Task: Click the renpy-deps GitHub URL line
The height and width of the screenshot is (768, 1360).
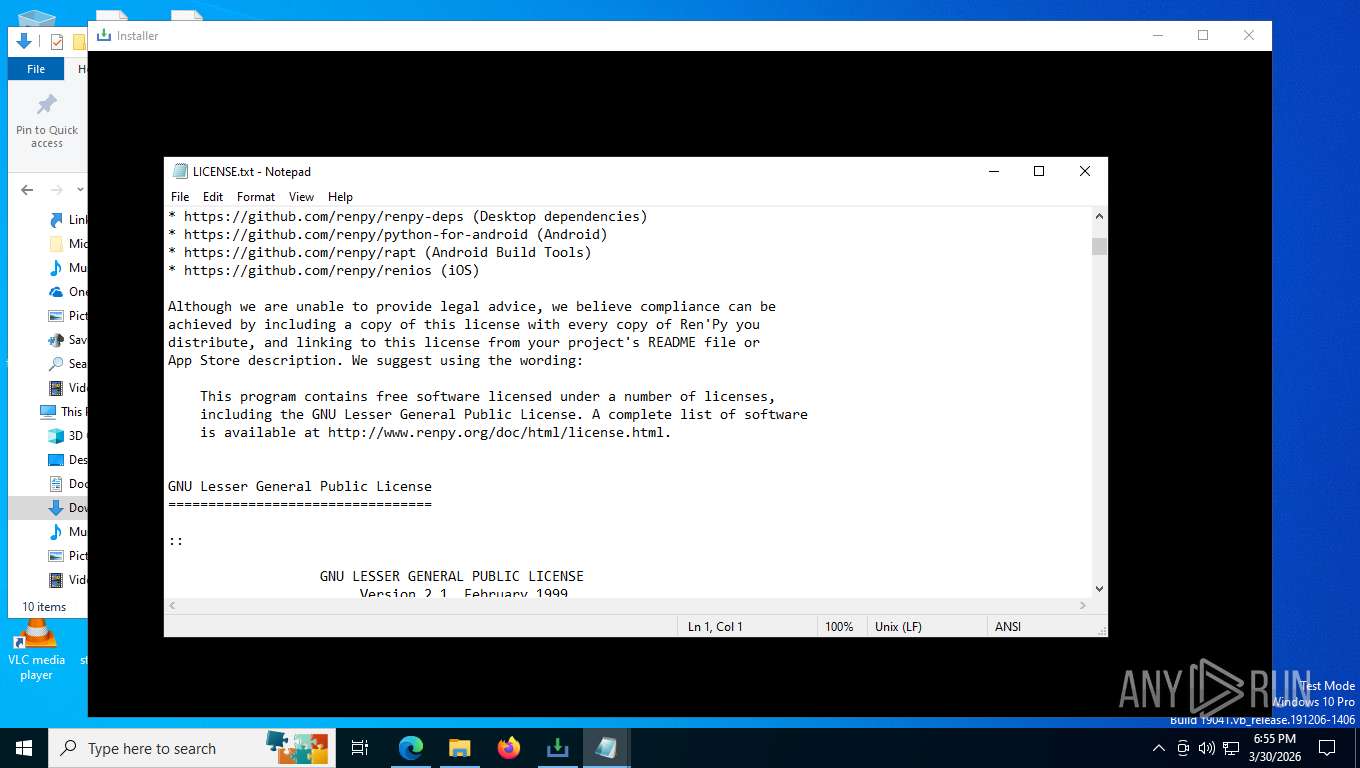Action: click(408, 216)
